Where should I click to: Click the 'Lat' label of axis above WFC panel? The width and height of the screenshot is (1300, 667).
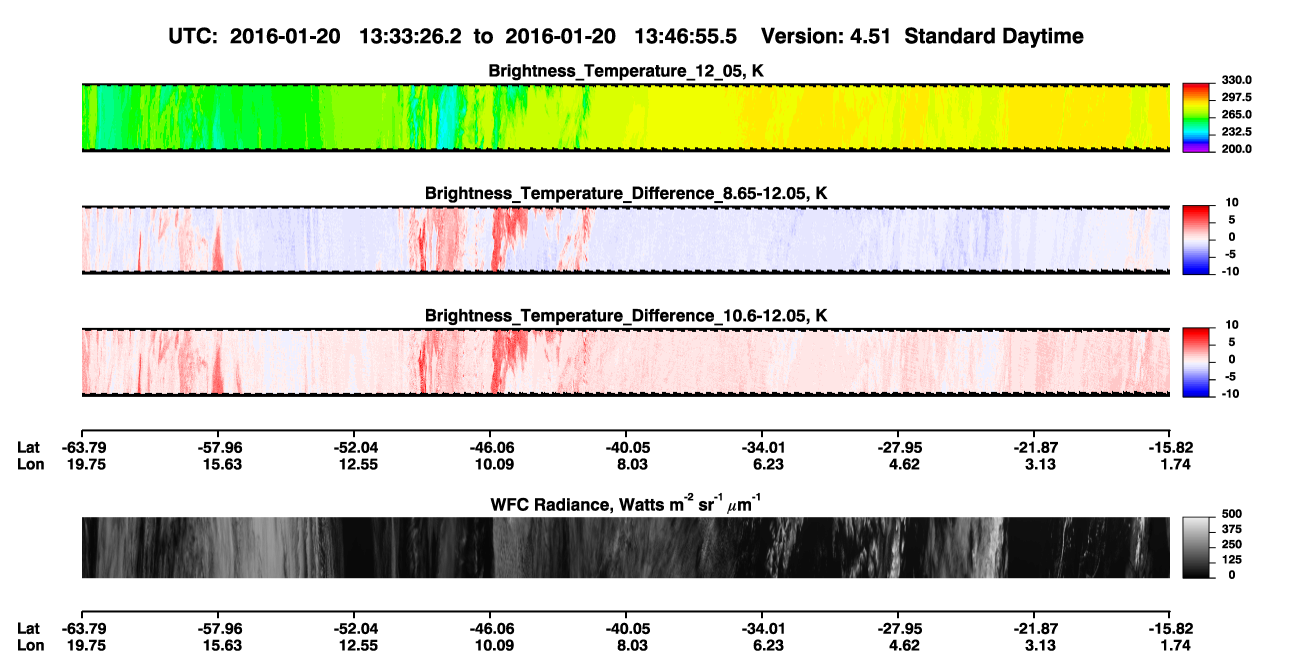pos(28,447)
